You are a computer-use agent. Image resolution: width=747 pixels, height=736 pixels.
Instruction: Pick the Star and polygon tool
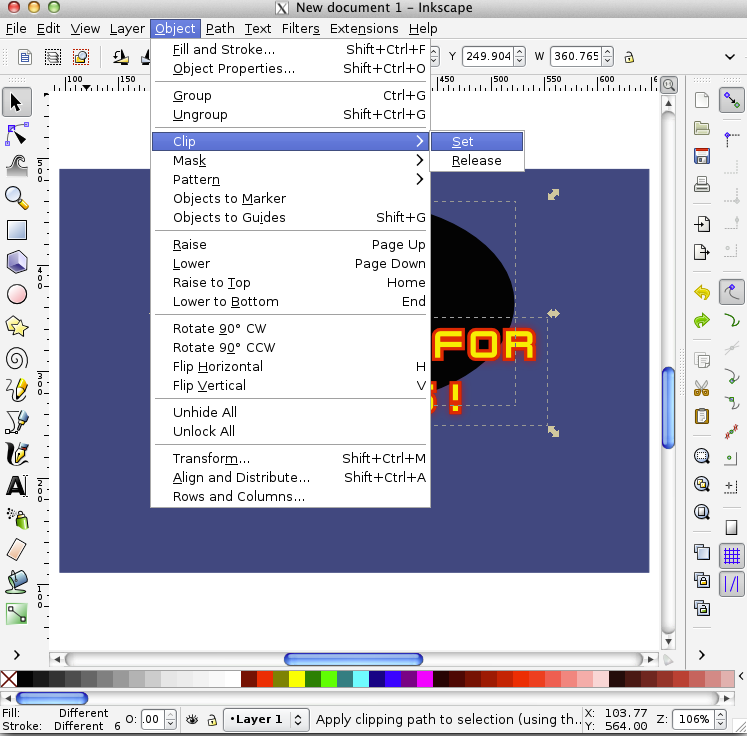(x=17, y=325)
